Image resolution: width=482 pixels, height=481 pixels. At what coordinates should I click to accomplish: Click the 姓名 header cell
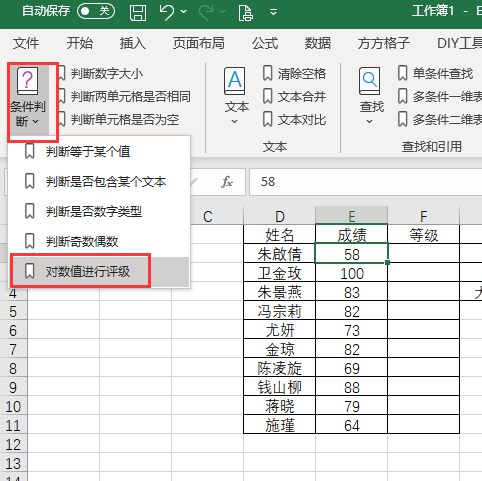280,235
